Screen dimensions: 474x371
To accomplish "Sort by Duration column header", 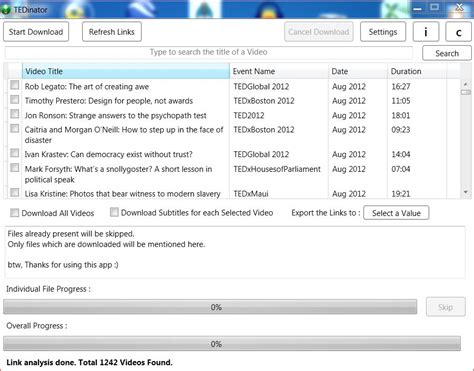I will pos(417,71).
